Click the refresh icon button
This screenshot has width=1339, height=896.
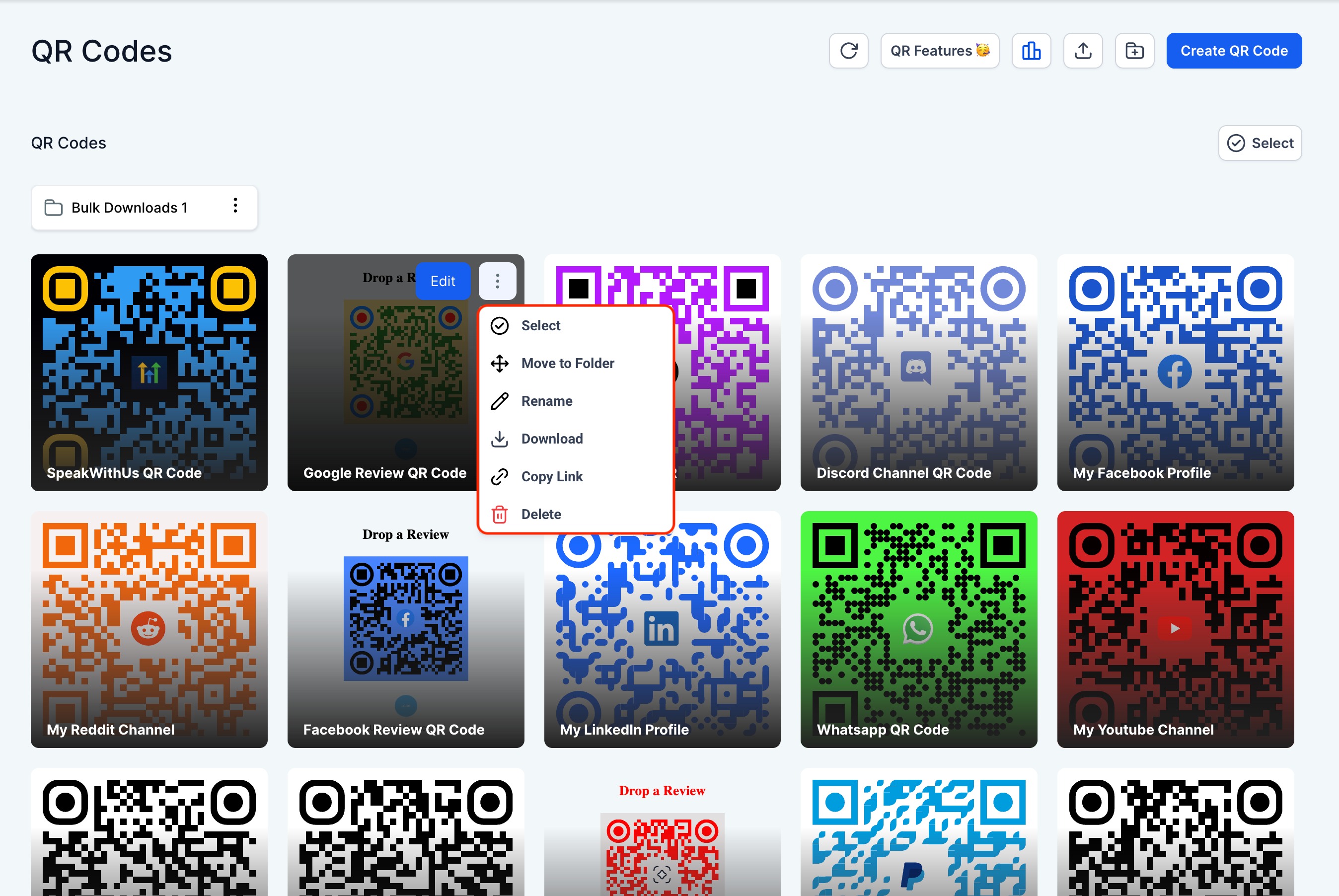[x=848, y=51]
